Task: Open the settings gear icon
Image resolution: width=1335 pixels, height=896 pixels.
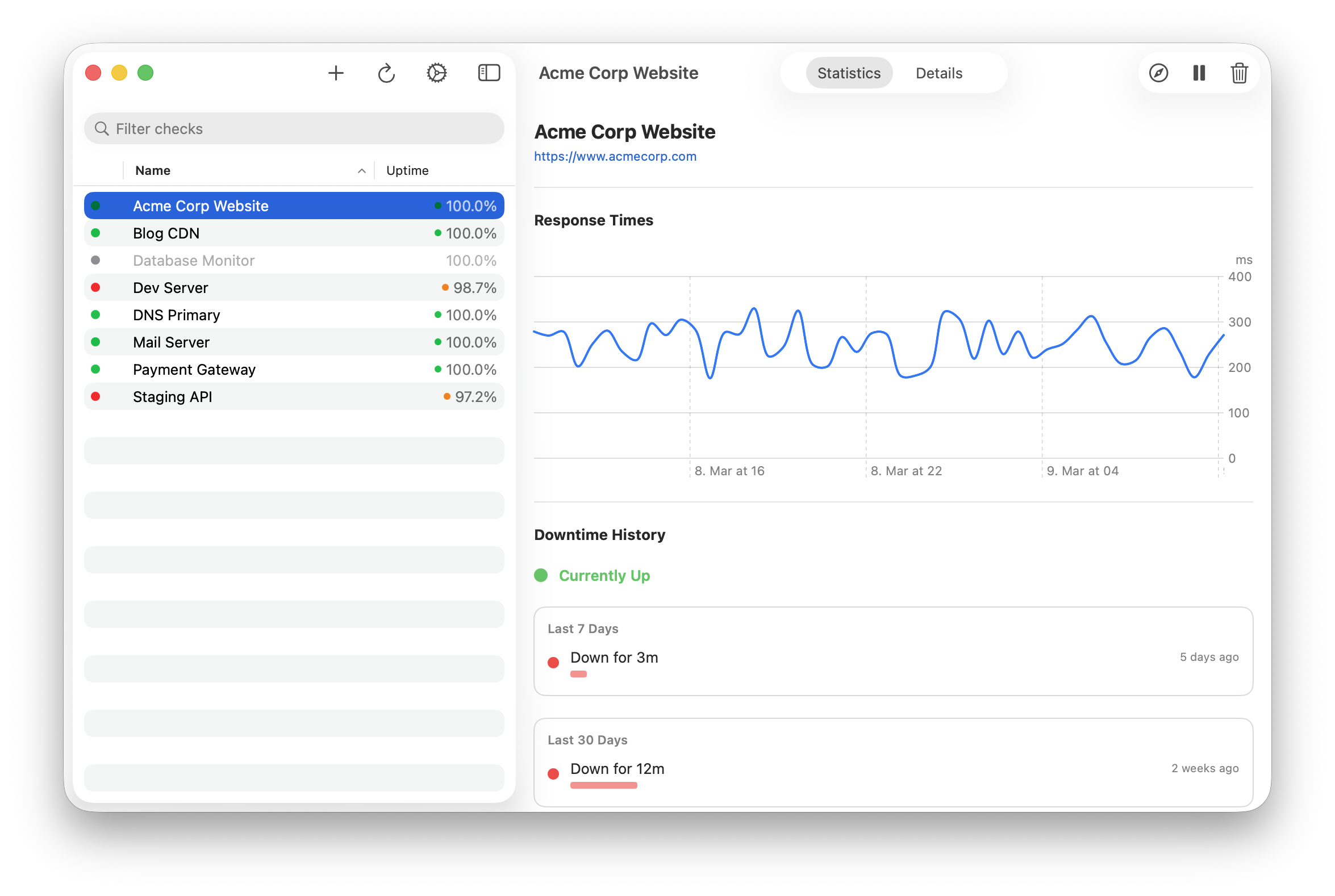Action: click(436, 73)
